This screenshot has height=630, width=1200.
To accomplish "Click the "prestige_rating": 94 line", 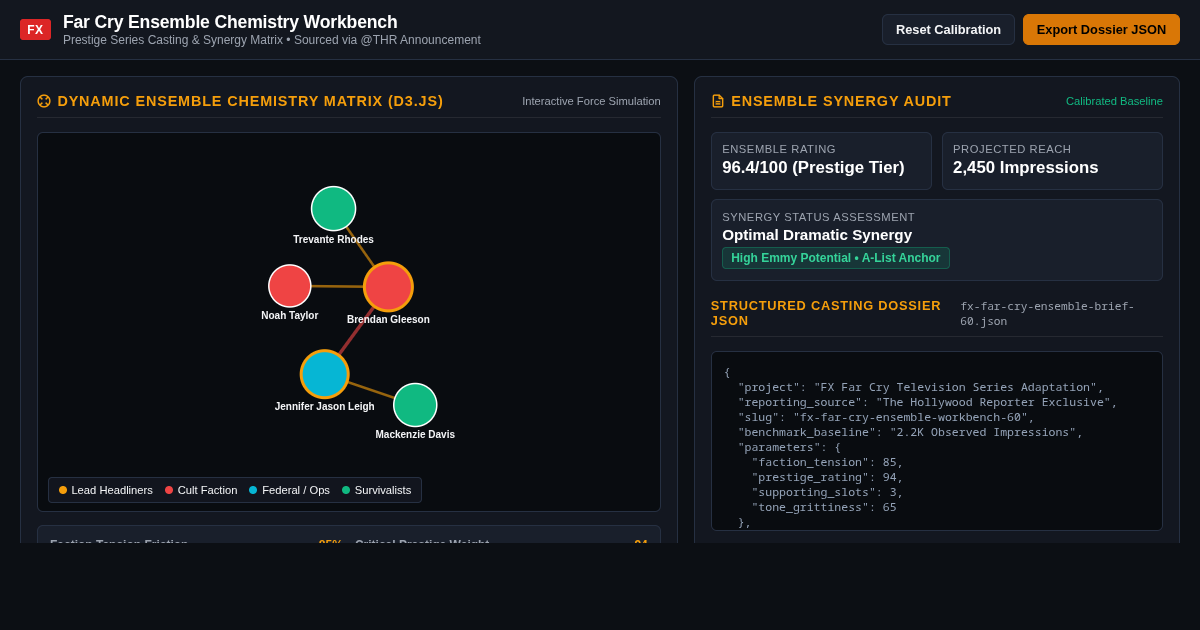I will [x=827, y=478].
